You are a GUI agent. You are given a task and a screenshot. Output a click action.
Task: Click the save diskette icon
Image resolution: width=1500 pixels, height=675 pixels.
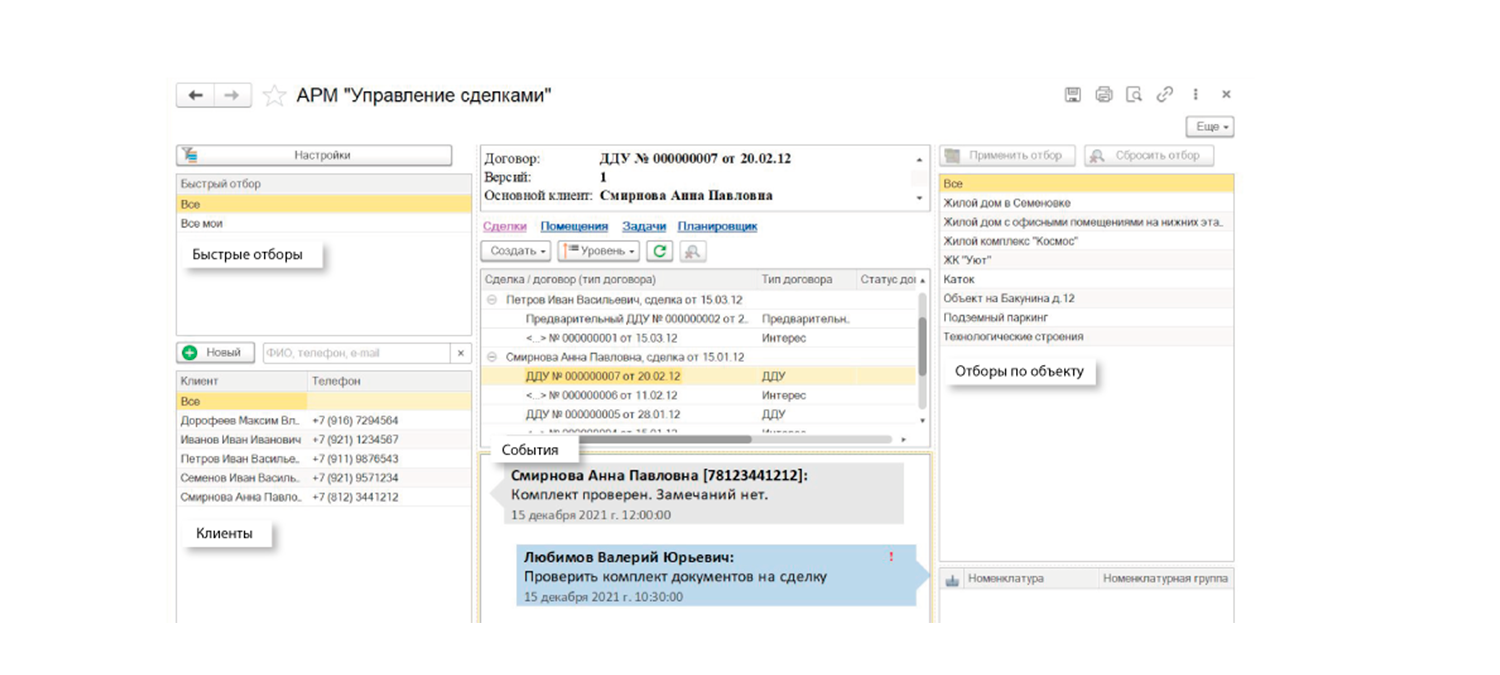tap(1072, 95)
